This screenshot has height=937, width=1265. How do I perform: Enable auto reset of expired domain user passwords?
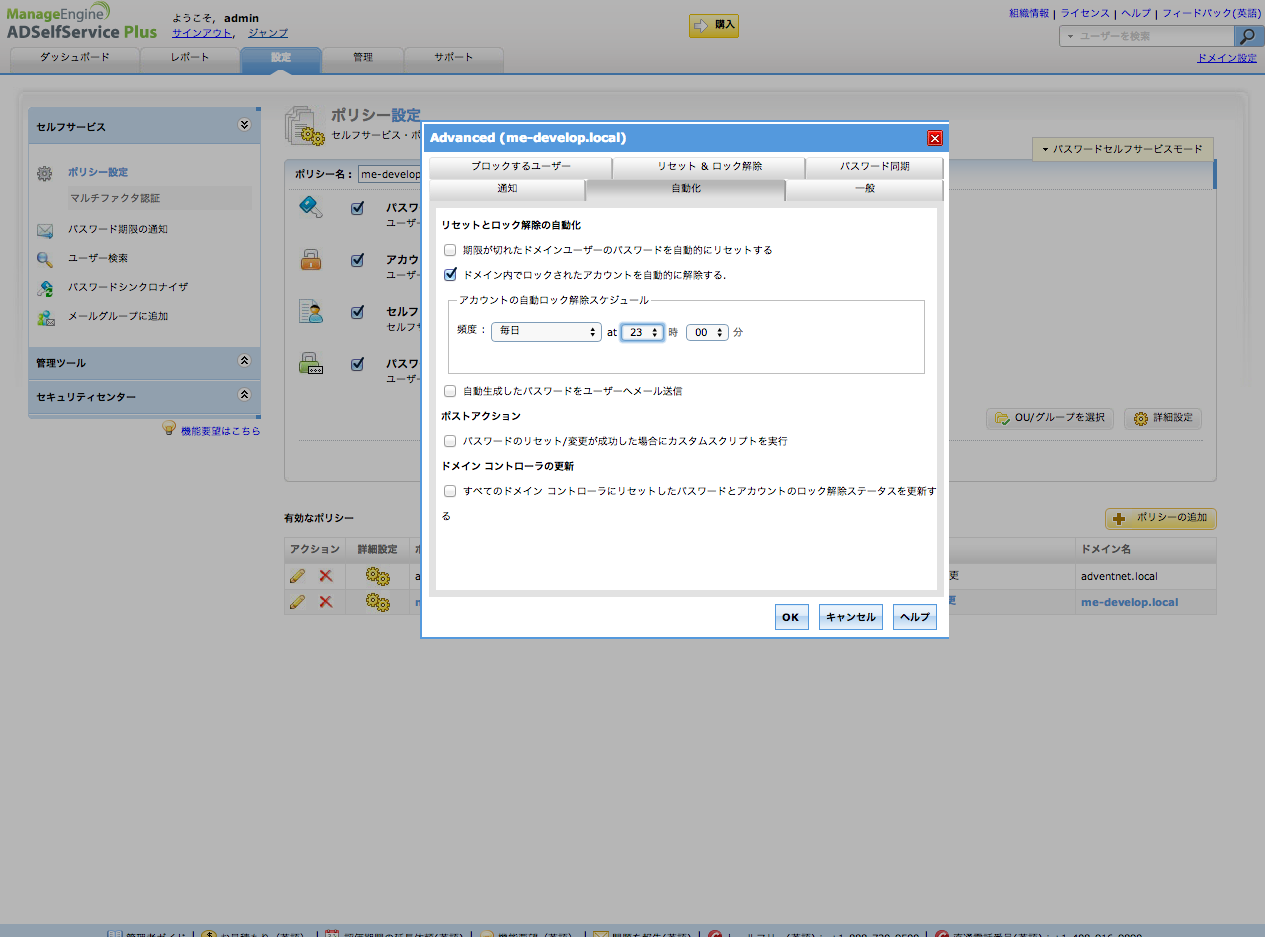(x=451, y=250)
